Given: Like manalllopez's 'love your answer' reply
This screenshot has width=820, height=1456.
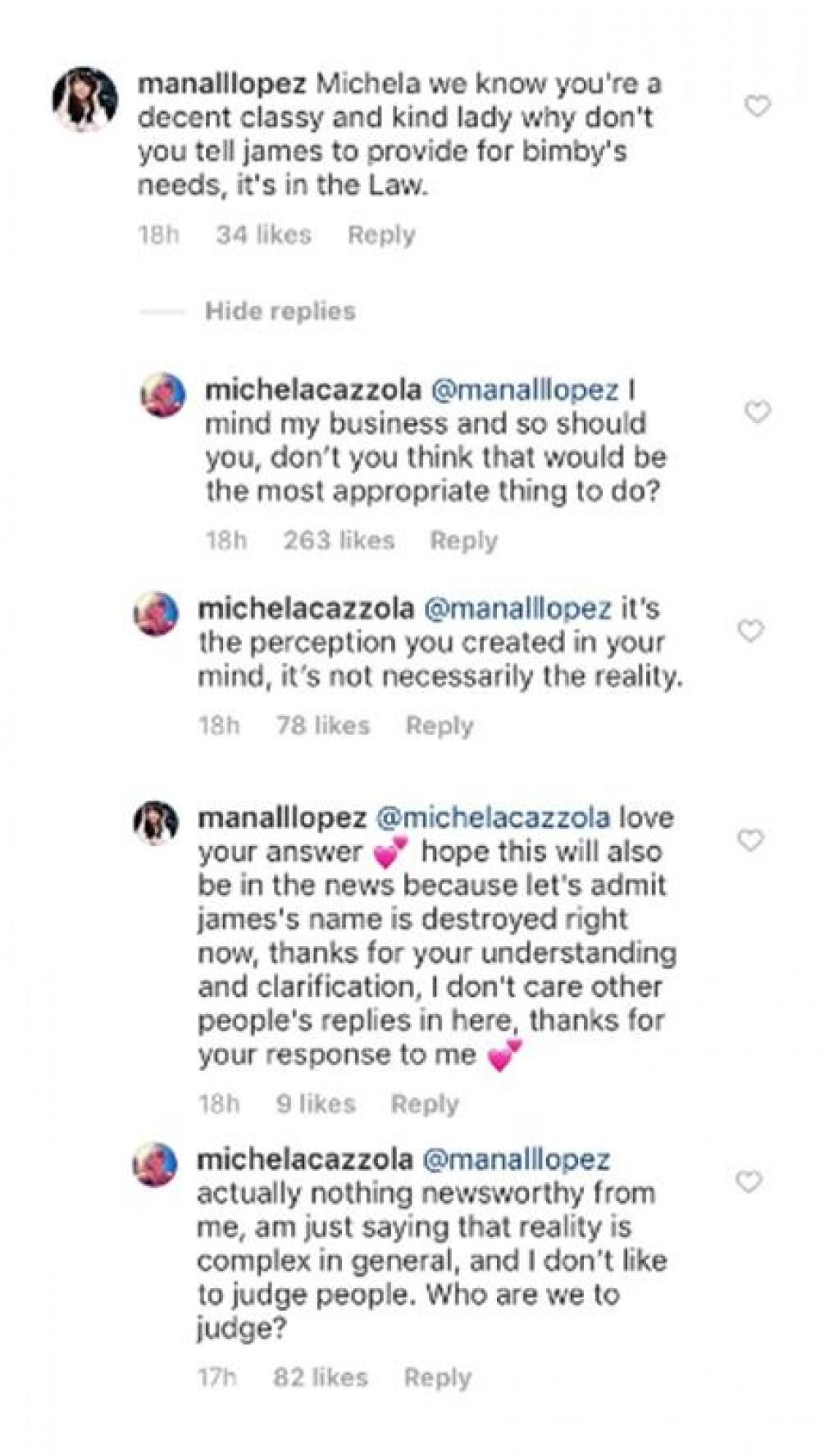Looking at the screenshot, I should pyautogui.click(x=750, y=840).
